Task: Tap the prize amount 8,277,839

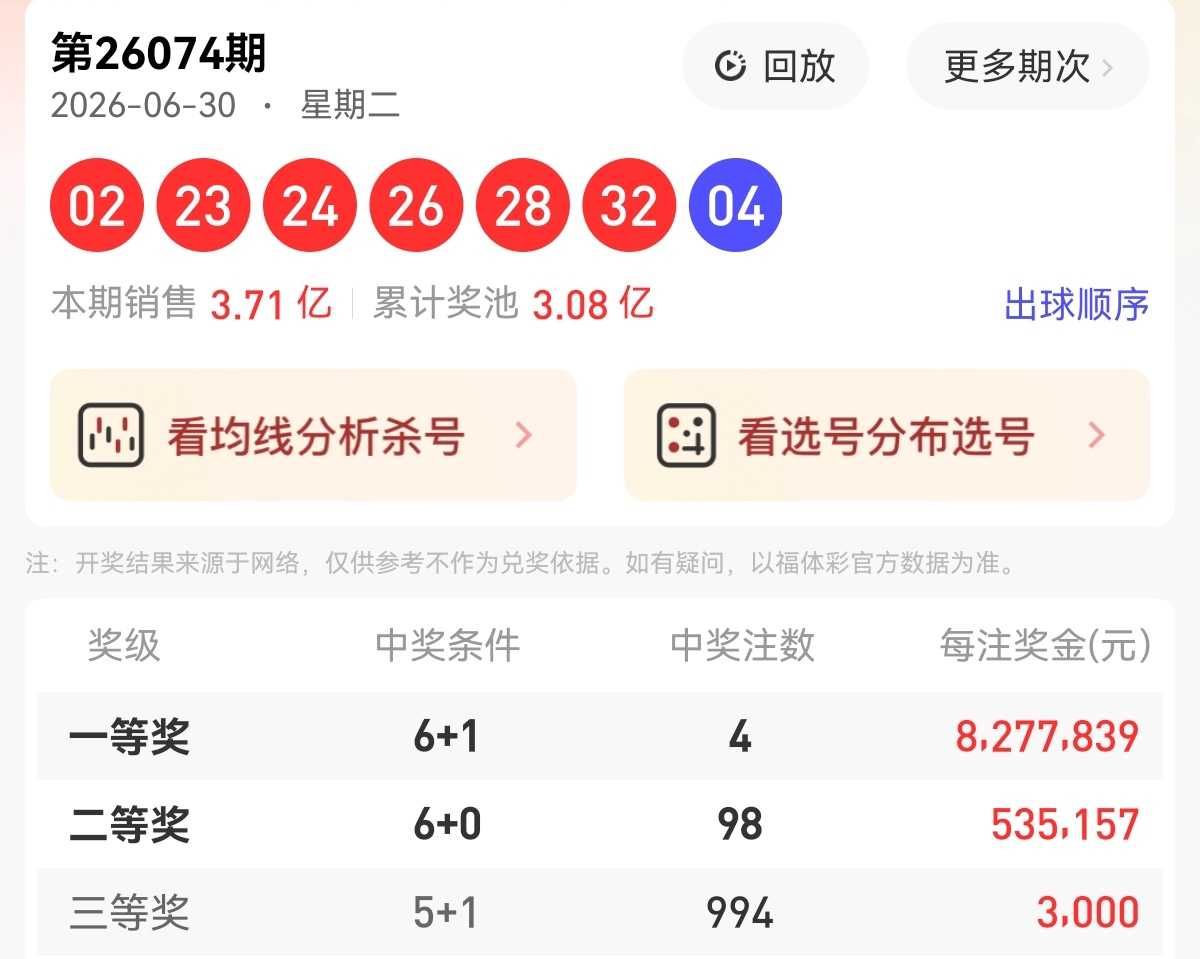Action: click(x=1047, y=738)
